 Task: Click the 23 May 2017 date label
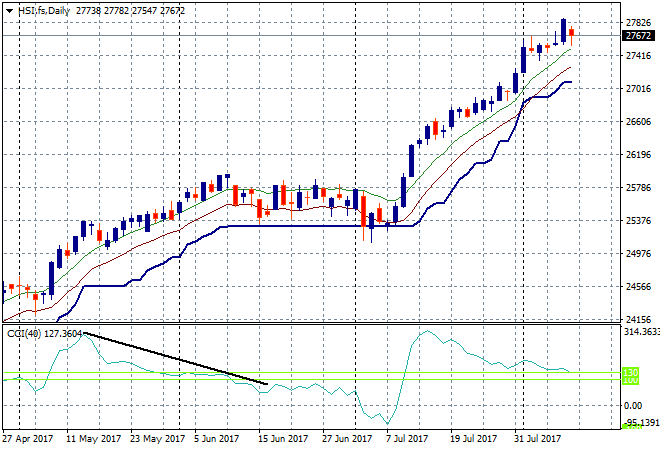tap(157, 439)
